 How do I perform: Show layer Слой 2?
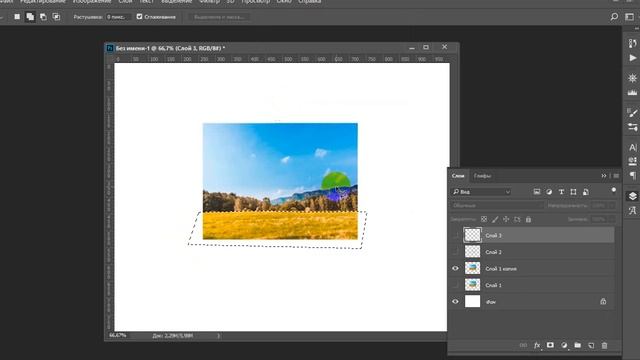[x=456, y=252]
